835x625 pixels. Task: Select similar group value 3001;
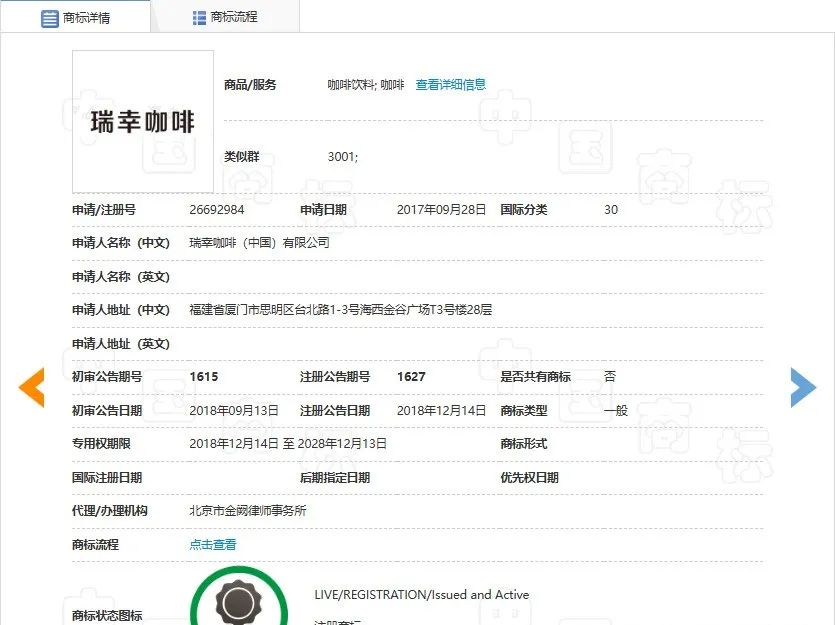(x=343, y=157)
